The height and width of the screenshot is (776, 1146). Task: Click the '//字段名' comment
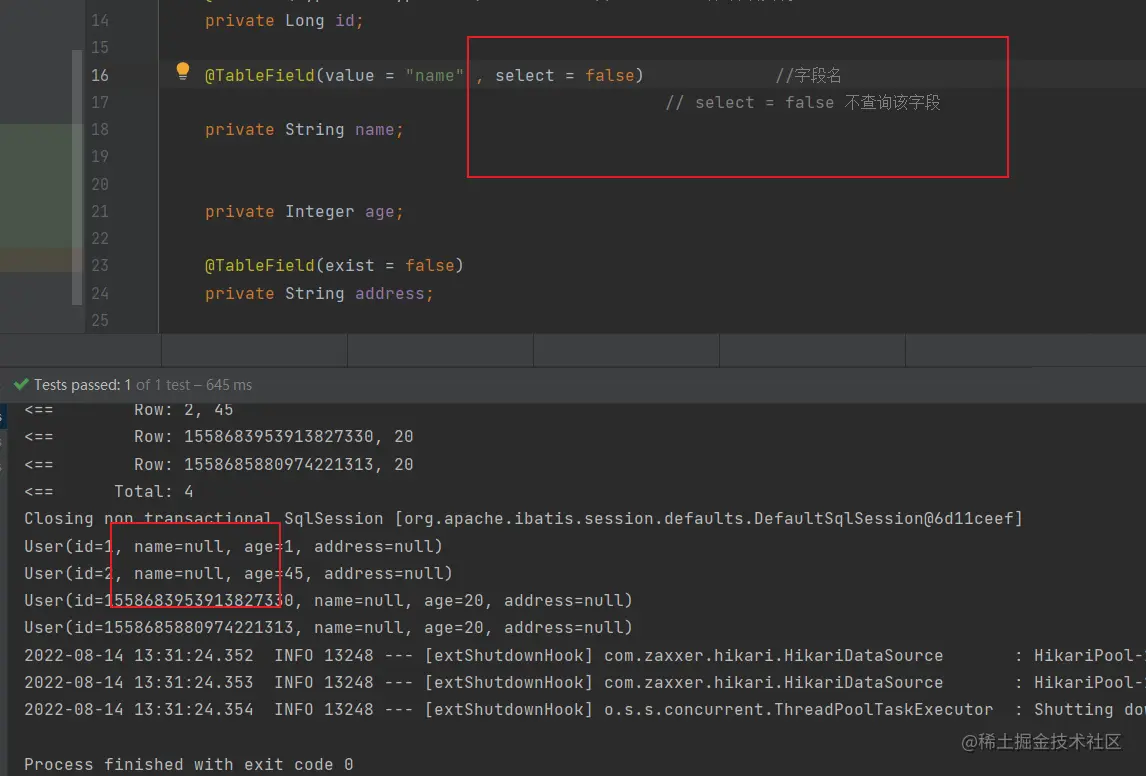coord(808,75)
